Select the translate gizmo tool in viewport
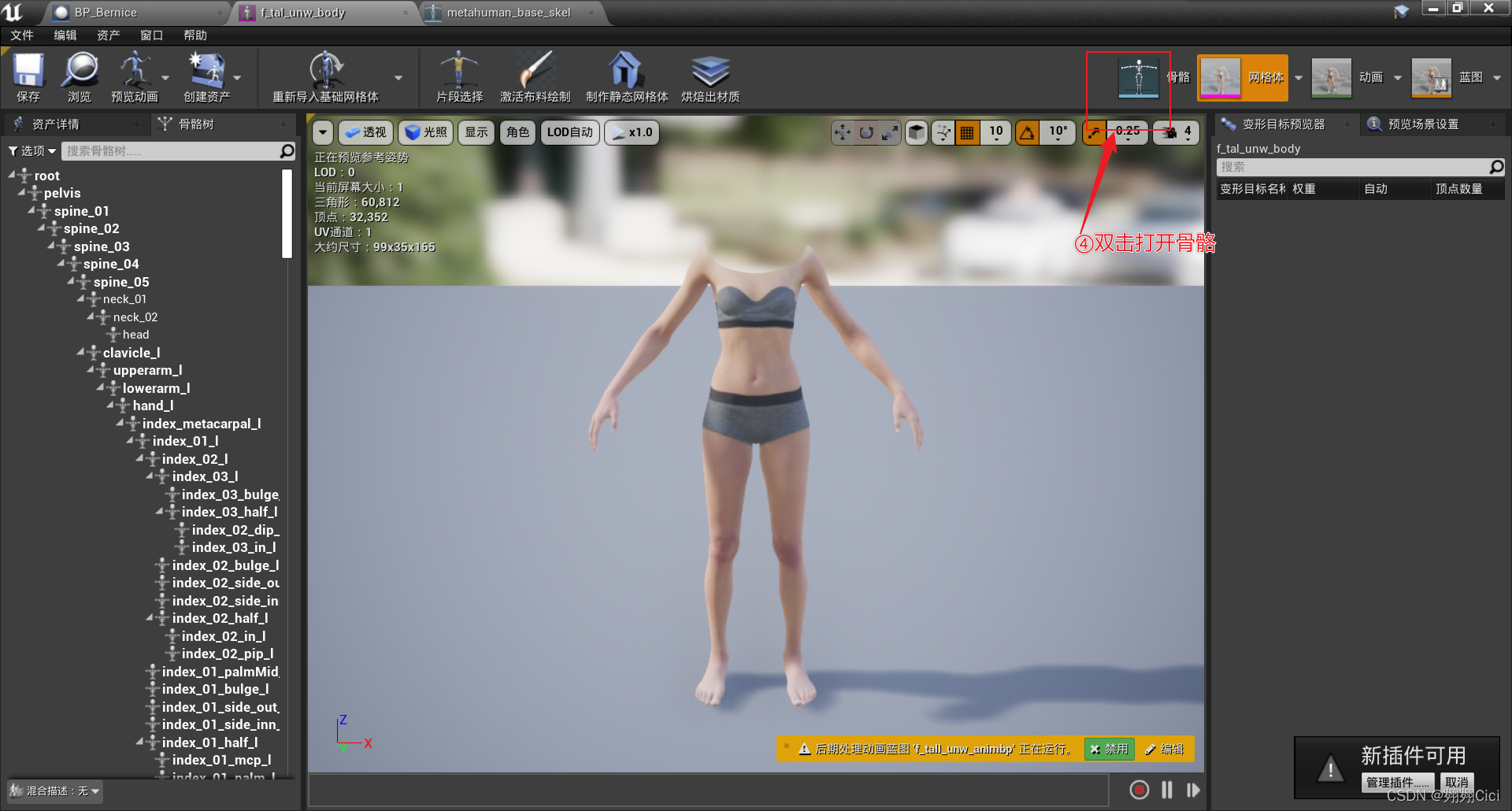The width and height of the screenshot is (1512, 811). click(843, 132)
